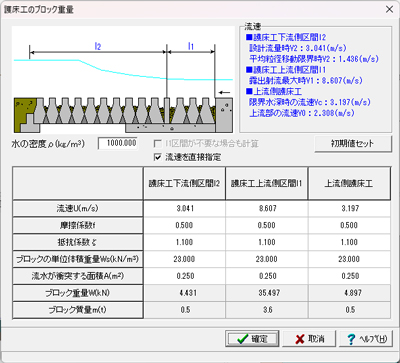Click block mass 0.5 under 護床工下流側区間l2
This screenshot has width=400, height=363.
click(x=185, y=310)
